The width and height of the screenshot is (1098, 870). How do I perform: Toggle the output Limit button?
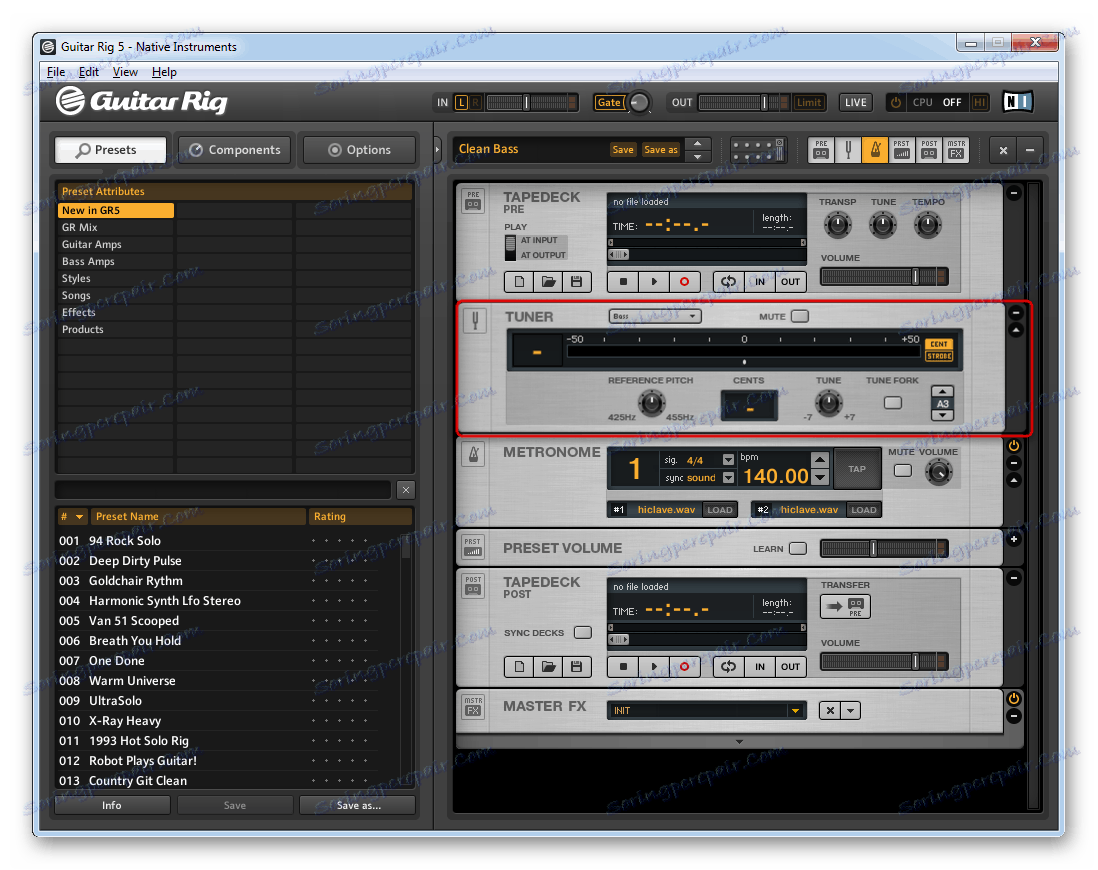point(809,102)
